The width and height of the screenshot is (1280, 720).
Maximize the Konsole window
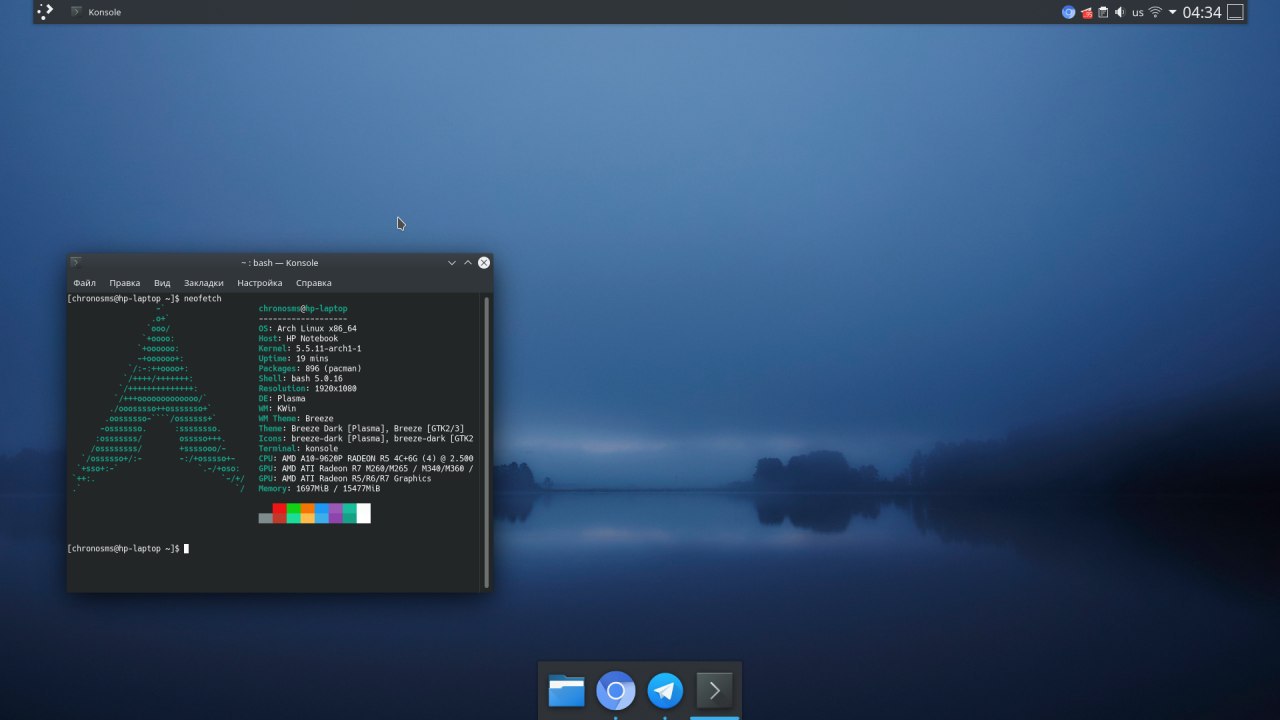click(467, 262)
